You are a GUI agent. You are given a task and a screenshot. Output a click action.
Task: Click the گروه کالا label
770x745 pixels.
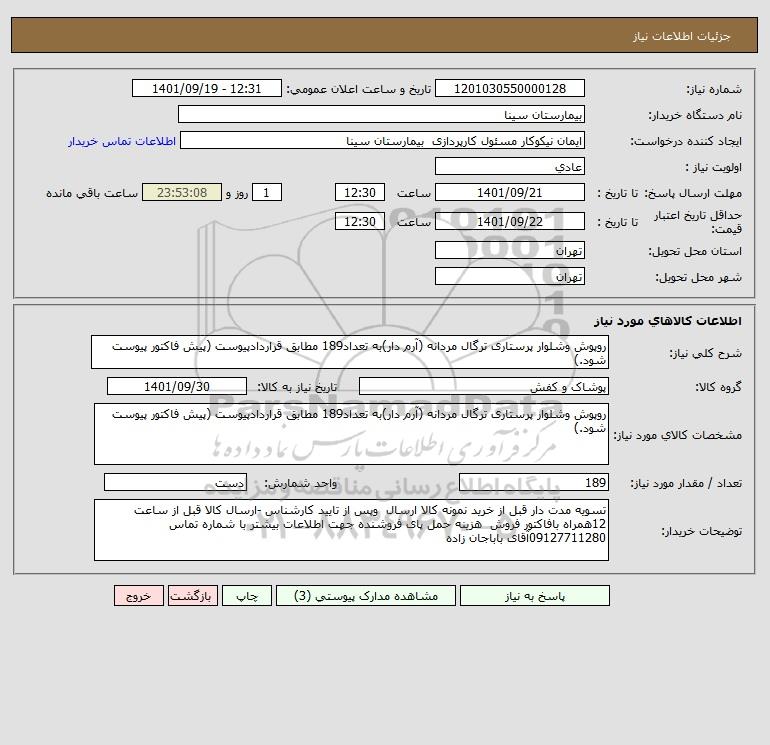coord(718,387)
